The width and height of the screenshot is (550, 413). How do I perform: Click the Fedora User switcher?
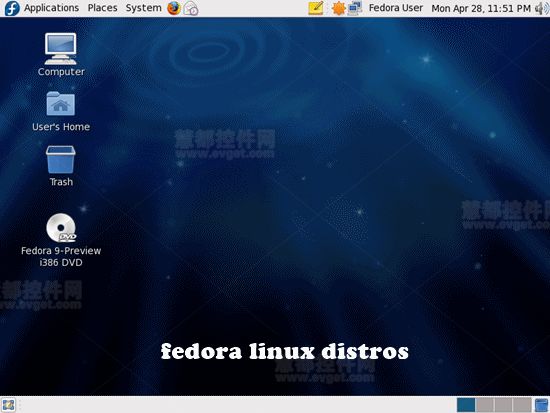[396, 8]
